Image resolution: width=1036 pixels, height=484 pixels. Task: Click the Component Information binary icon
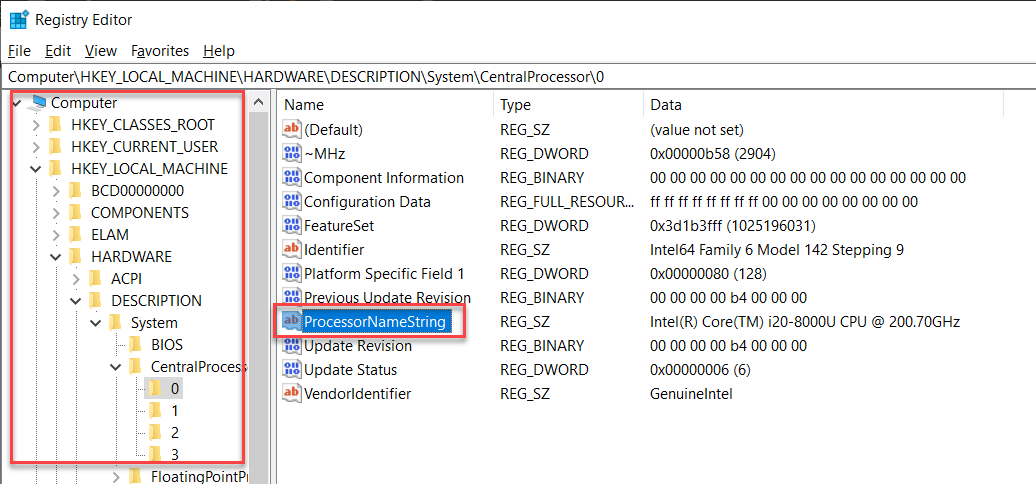tap(291, 178)
